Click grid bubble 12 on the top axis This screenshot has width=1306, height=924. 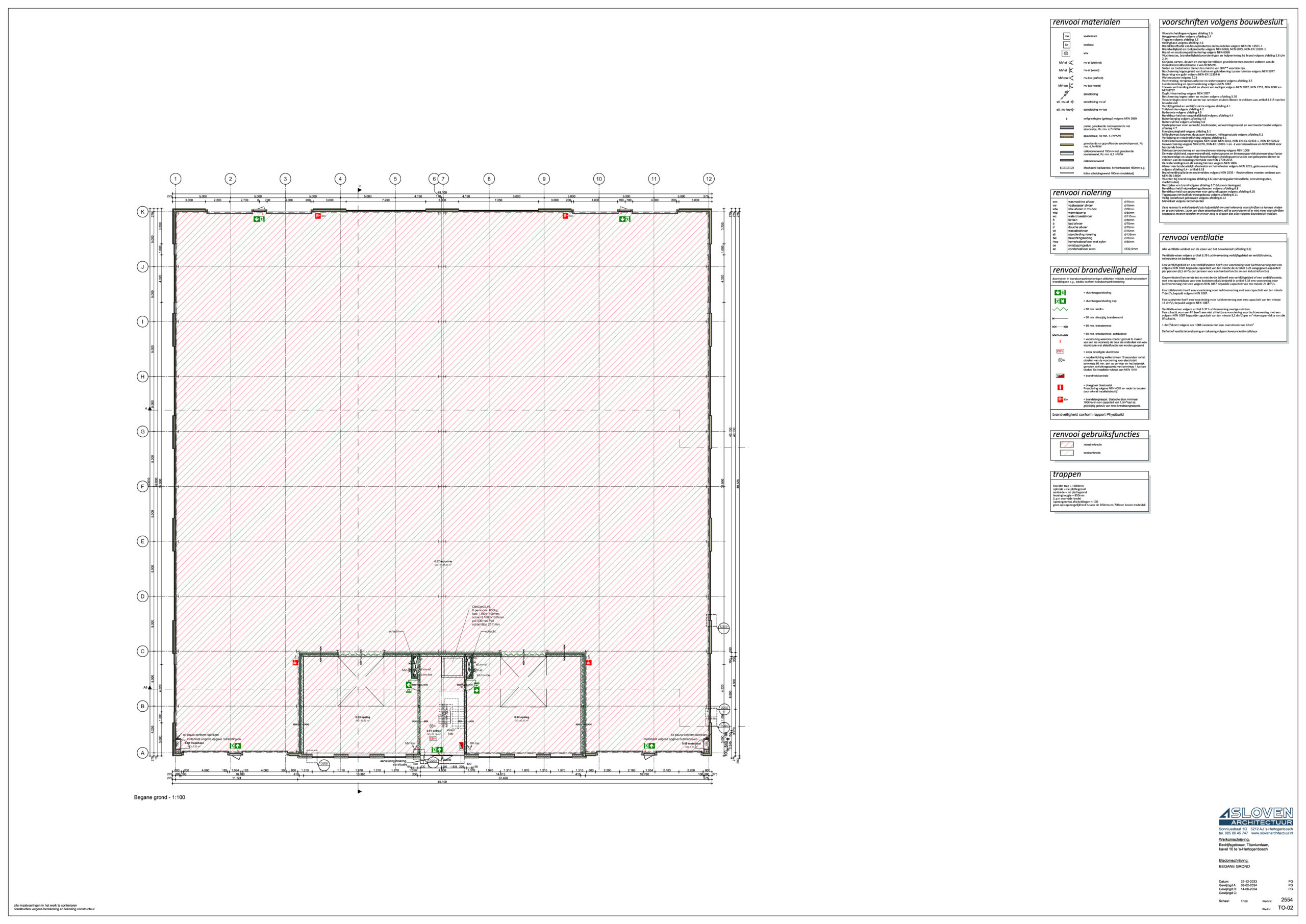pos(709,179)
